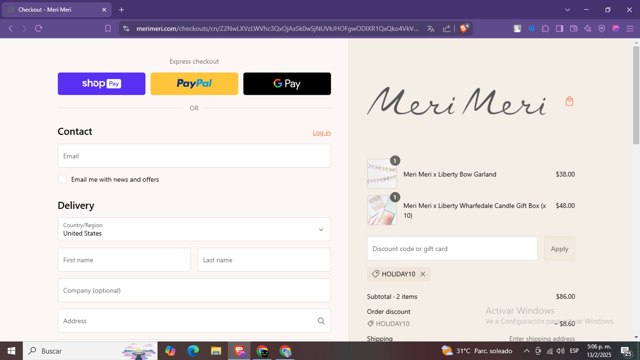Screen dimensions: 640x360
Task: Click 'Meri Meri x Liberty Bow Garland' text
Action: 450,174
